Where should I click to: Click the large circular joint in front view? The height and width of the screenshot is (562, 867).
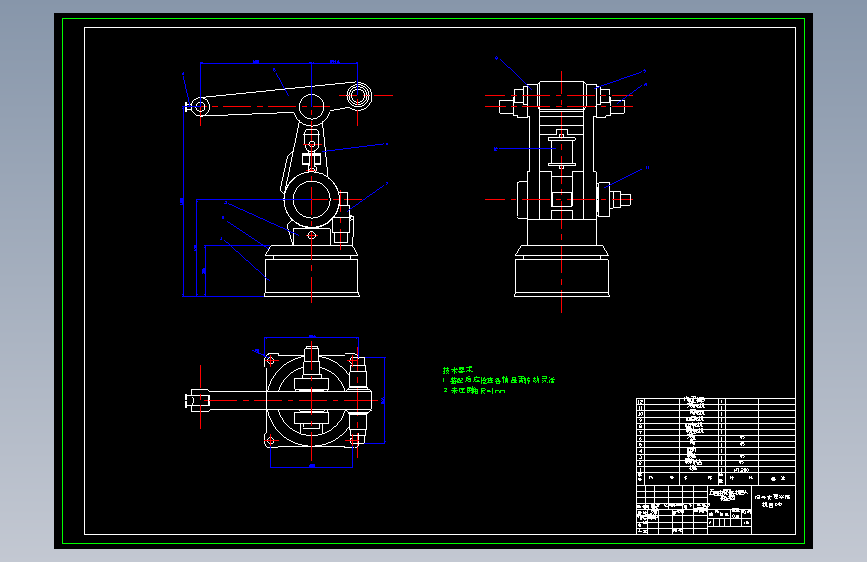click(312, 199)
